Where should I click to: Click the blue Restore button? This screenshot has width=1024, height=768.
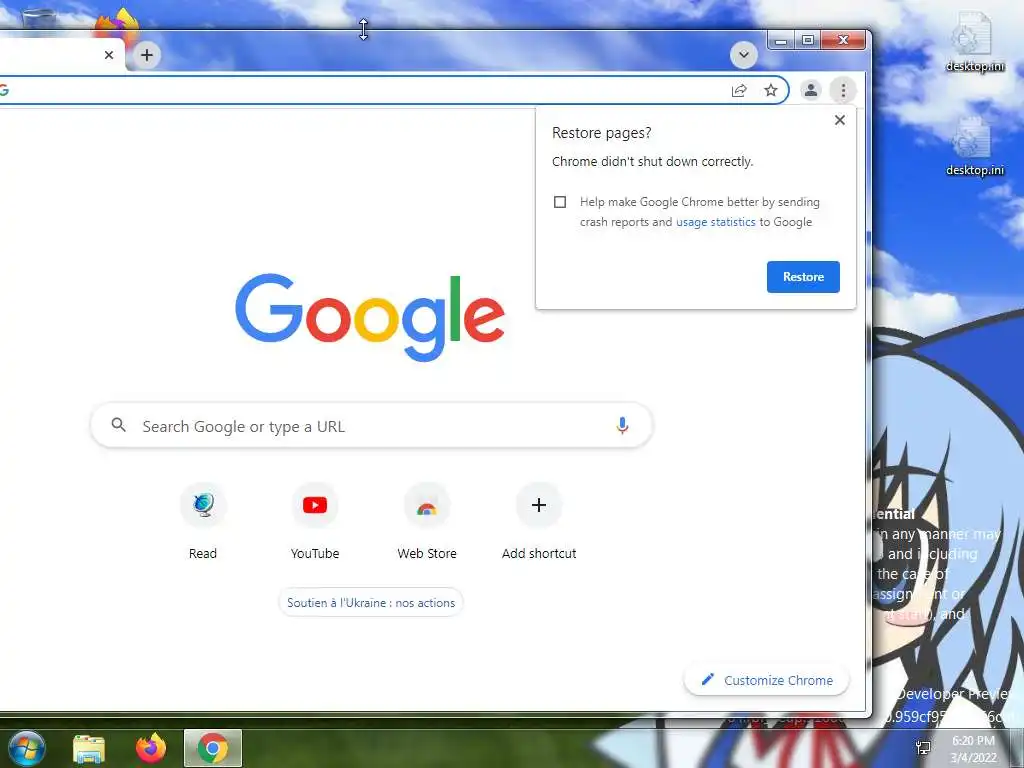(803, 277)
